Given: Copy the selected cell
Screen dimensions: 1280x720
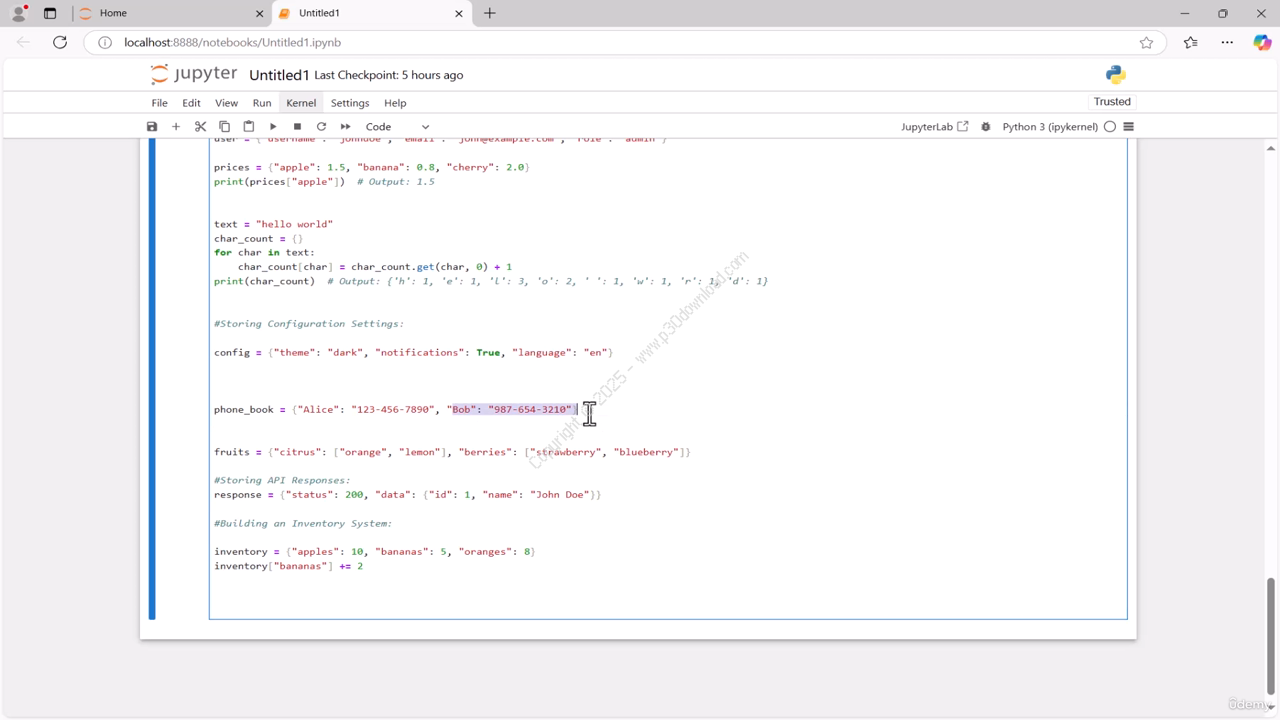Looking at the screenshot, I should click(x=224, y=127).
